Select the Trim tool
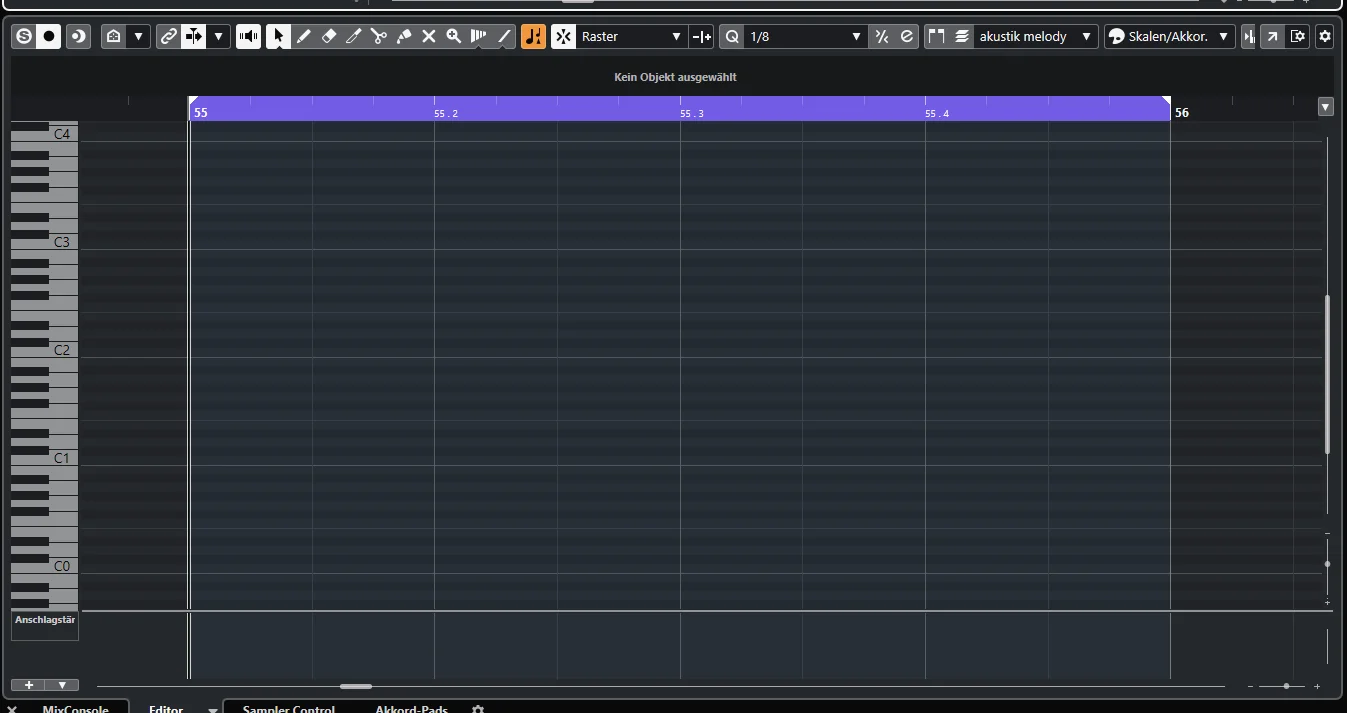Image resolution: width=1347 pixels, height=713 pixels. (353, 37)
